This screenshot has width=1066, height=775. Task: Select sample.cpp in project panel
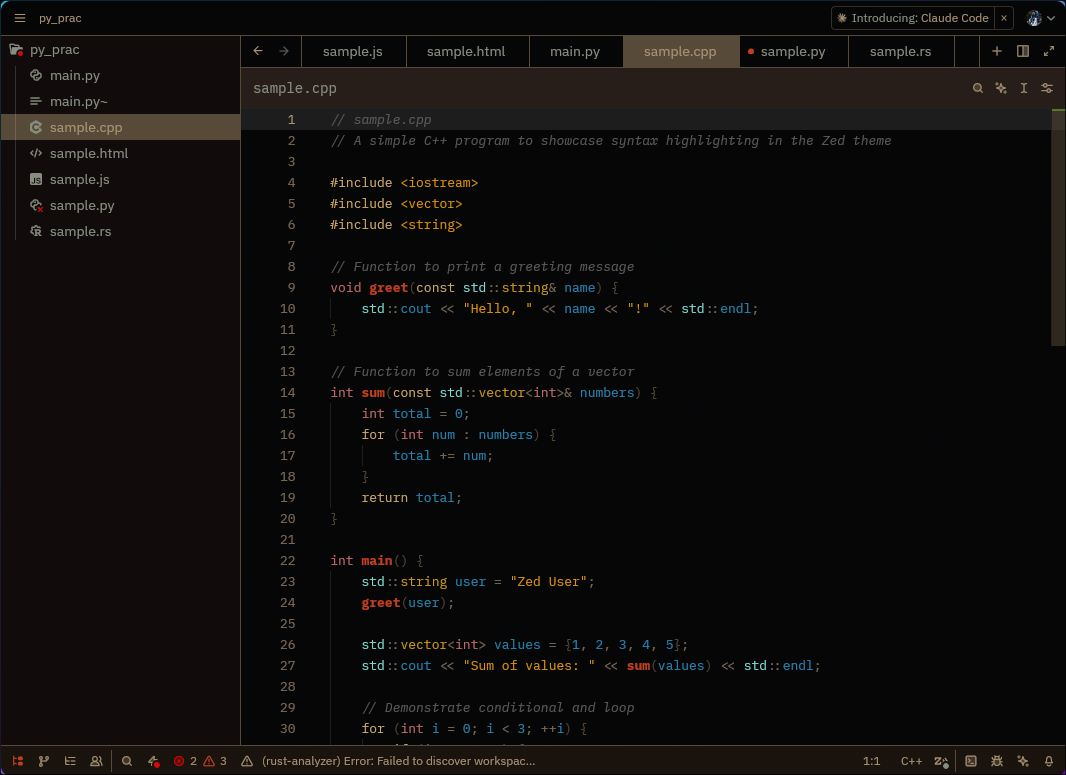click(120, 127)
